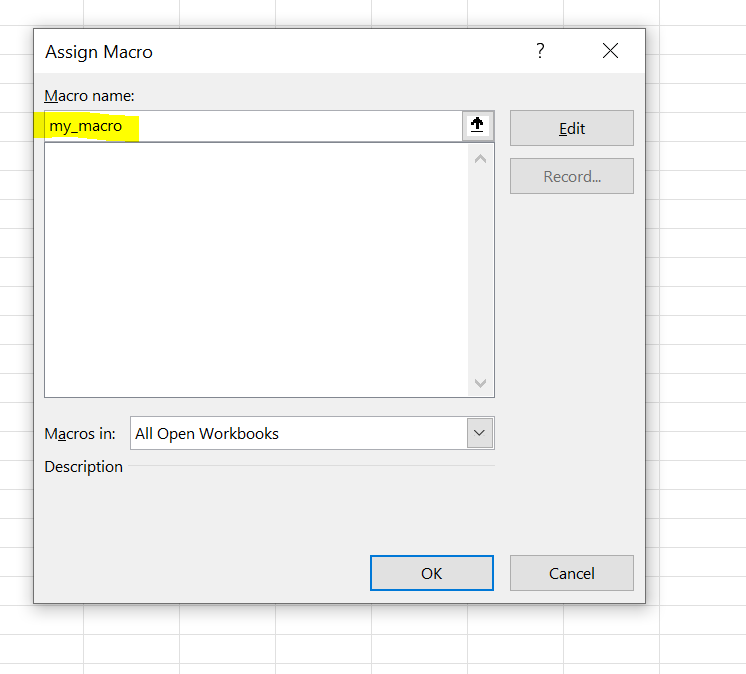
Task: Click the Macro name label
Action: (89, 95)
